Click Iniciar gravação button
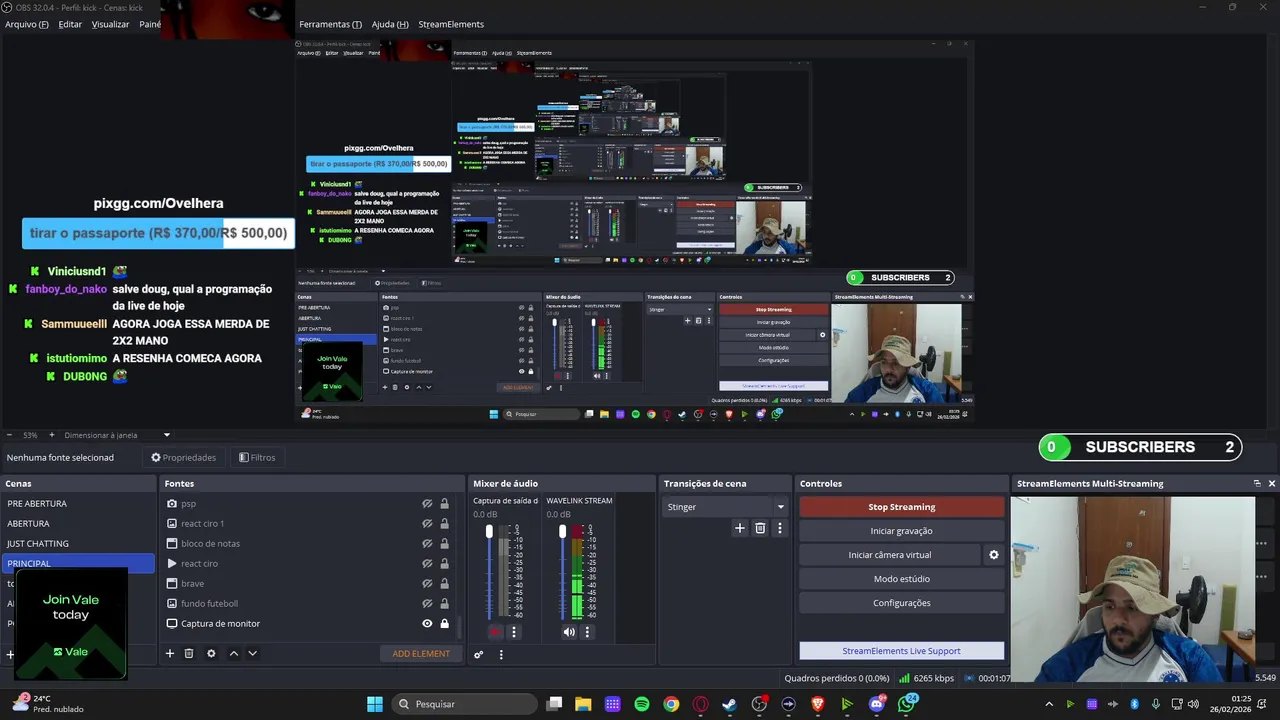Viewport: 1280px width, 720px height. (x=902, y=531)
